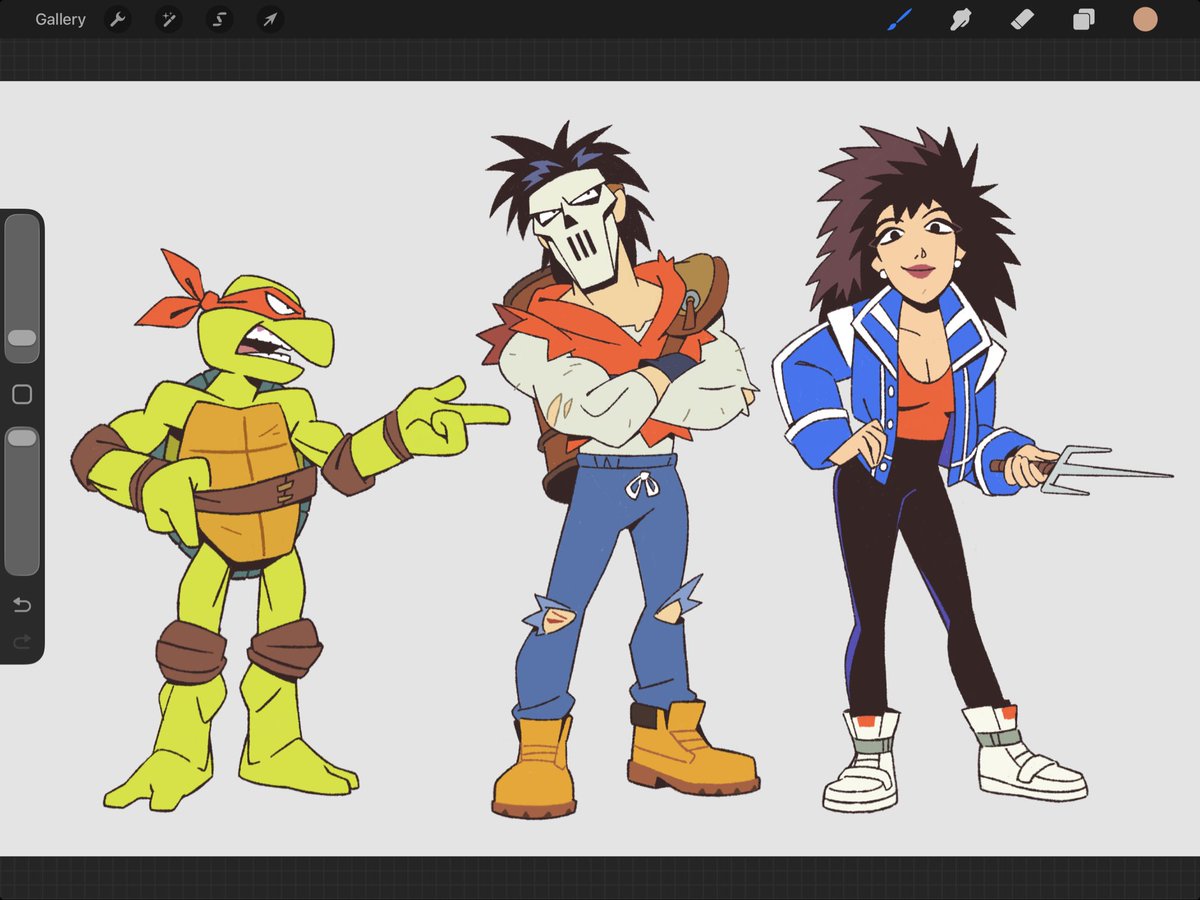The height and width of the screenshot is (900, 1200).
Task: Tap the square modify button on sidebar
Action: tap(22, 395)
